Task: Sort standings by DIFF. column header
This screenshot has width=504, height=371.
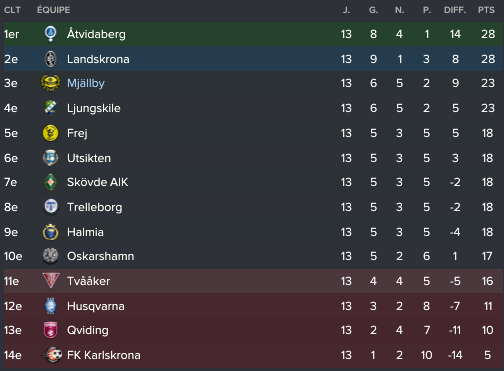Action: tap(455, 10)
